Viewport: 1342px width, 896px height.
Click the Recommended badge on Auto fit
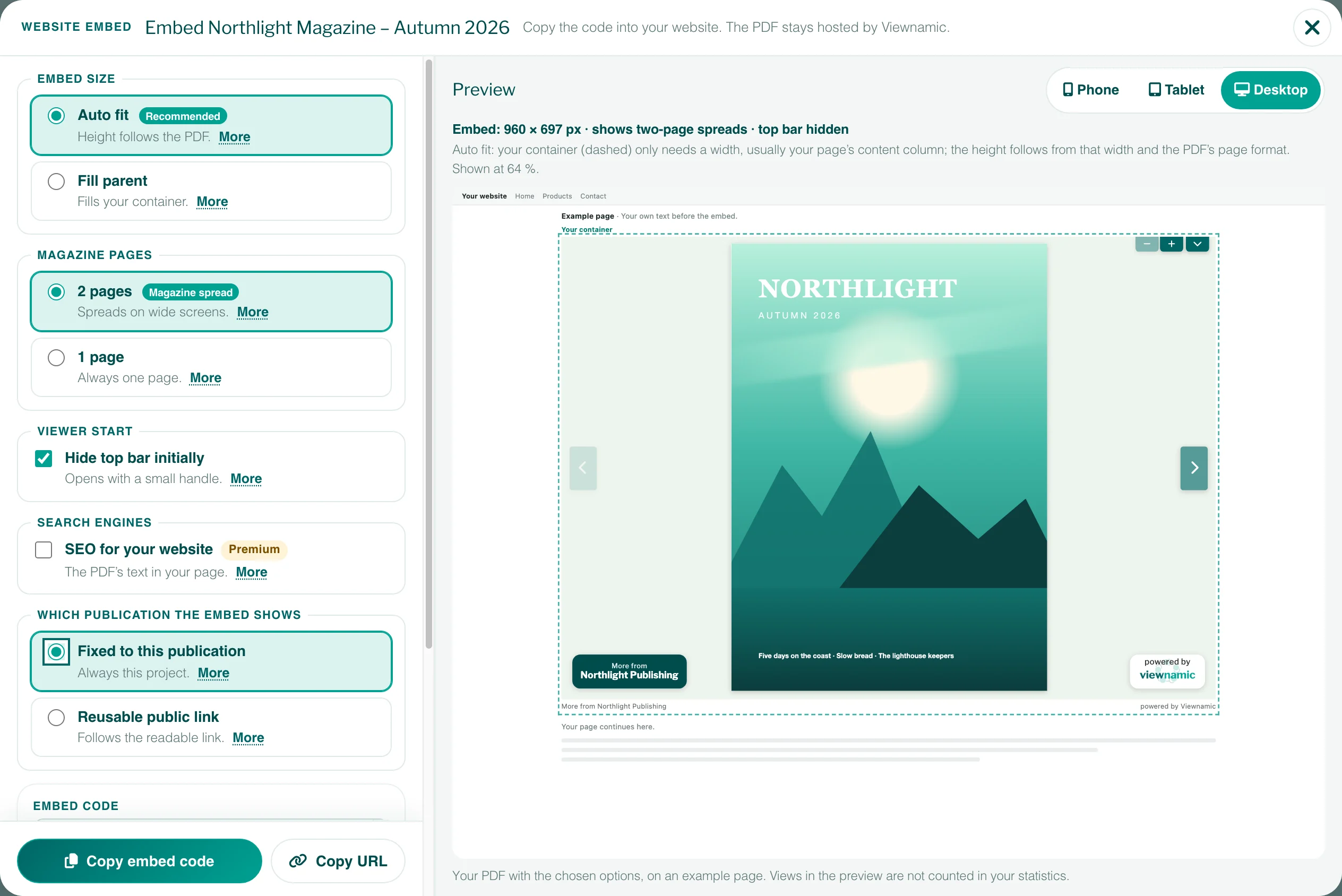point(183,116)
